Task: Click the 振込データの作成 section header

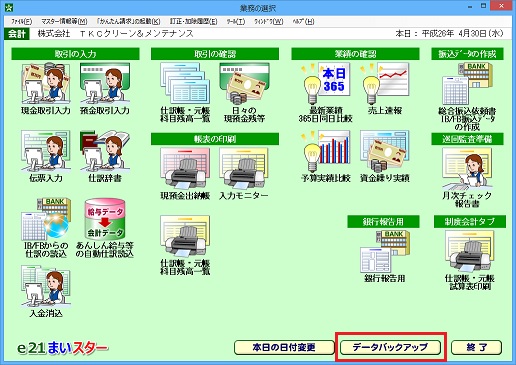Action: pyautogui.click(x=467, y=54)
